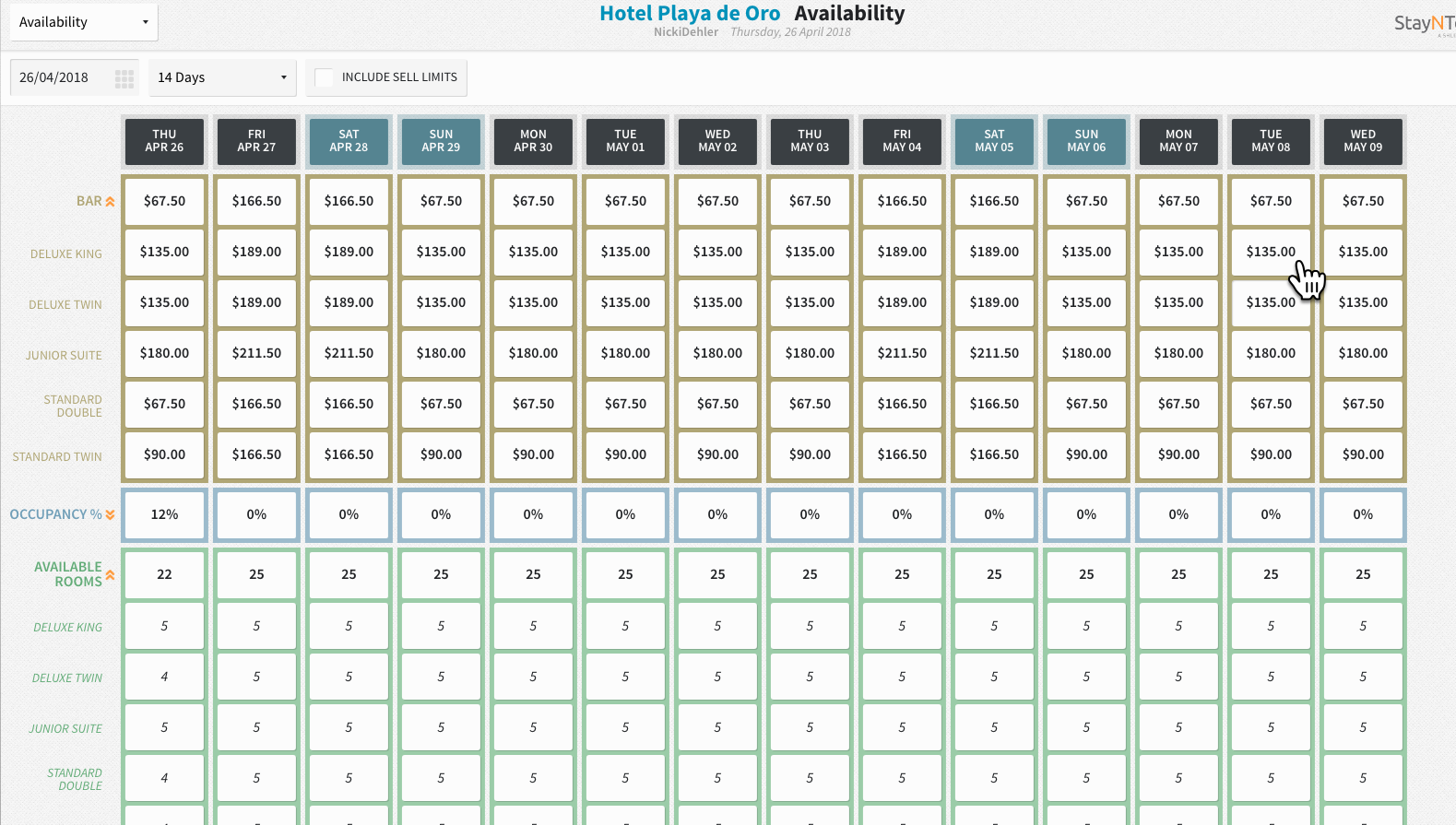
Task: Click the StayNTouch logo
Action: pos(1425,23)
